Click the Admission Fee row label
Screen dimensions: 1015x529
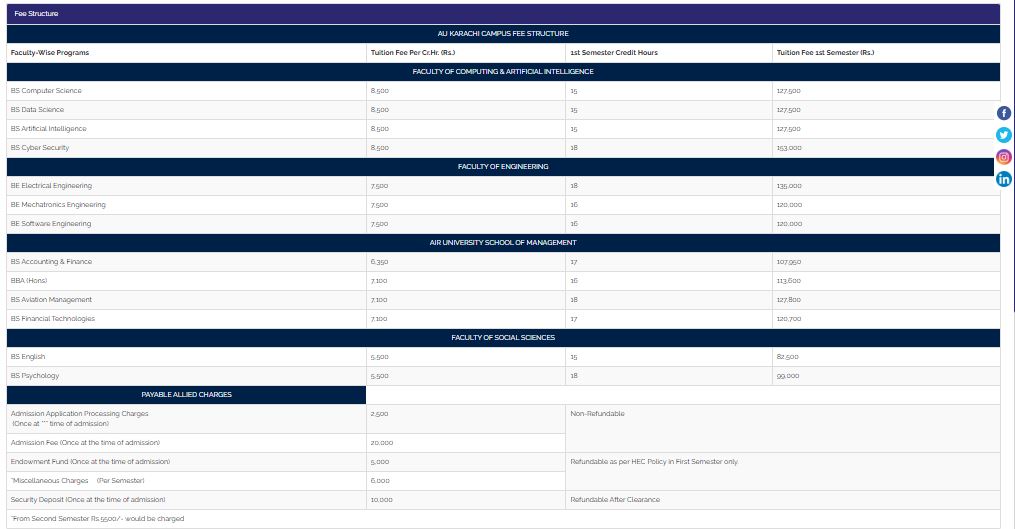[85, 443]
